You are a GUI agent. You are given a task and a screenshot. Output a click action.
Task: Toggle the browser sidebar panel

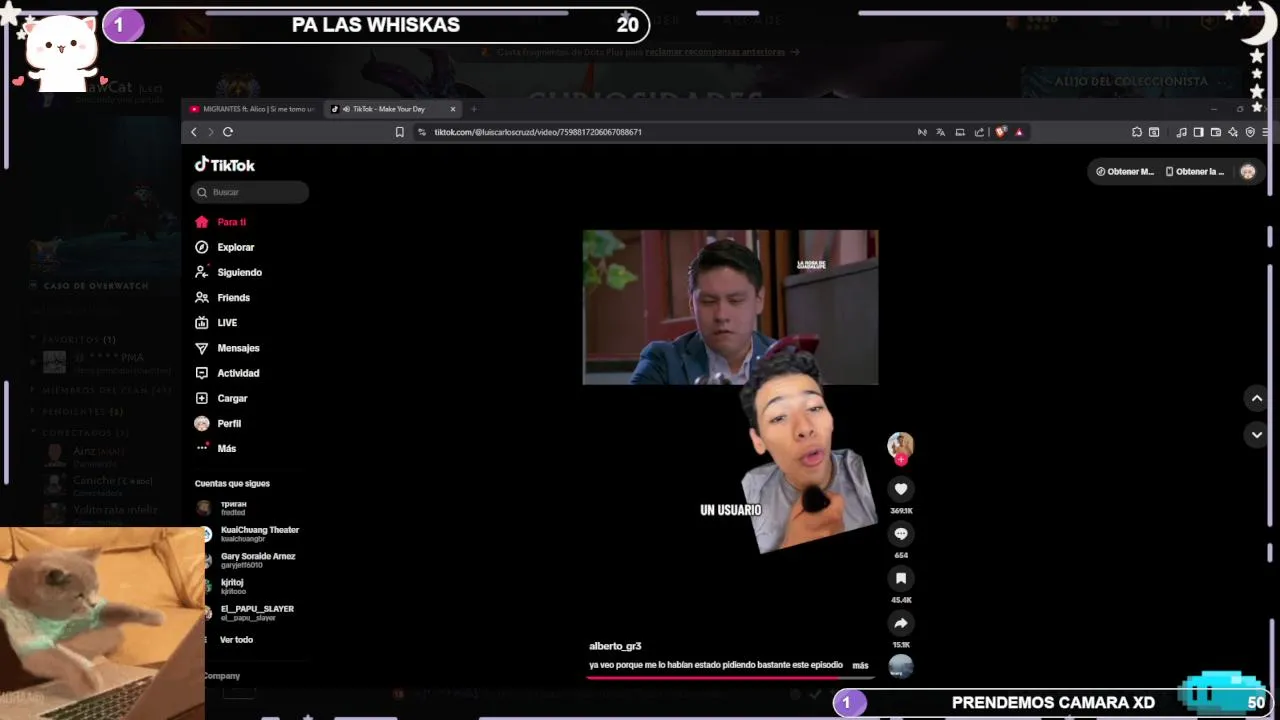point(1198,132)
